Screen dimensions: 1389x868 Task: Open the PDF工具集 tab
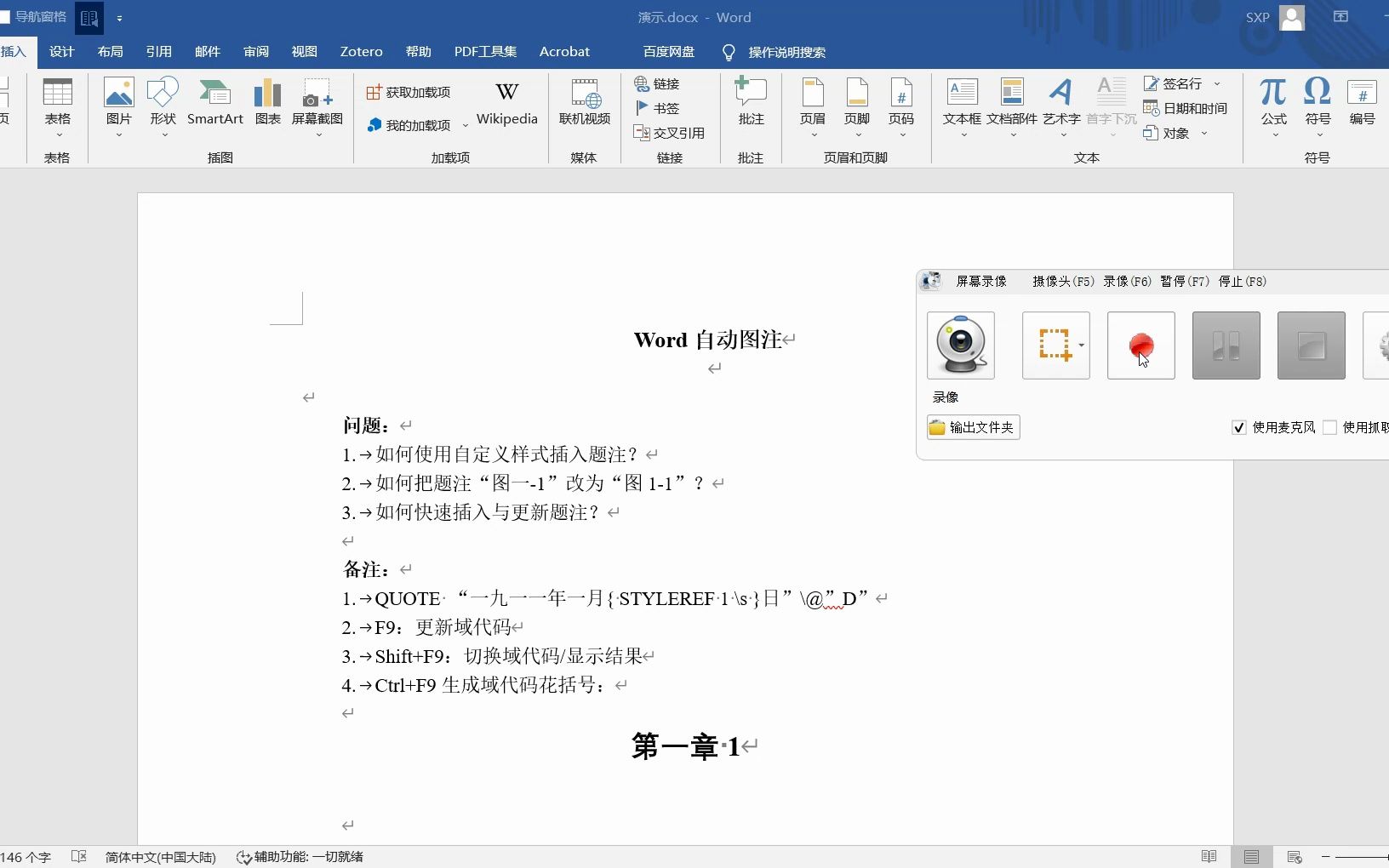[x=485, y=52]
